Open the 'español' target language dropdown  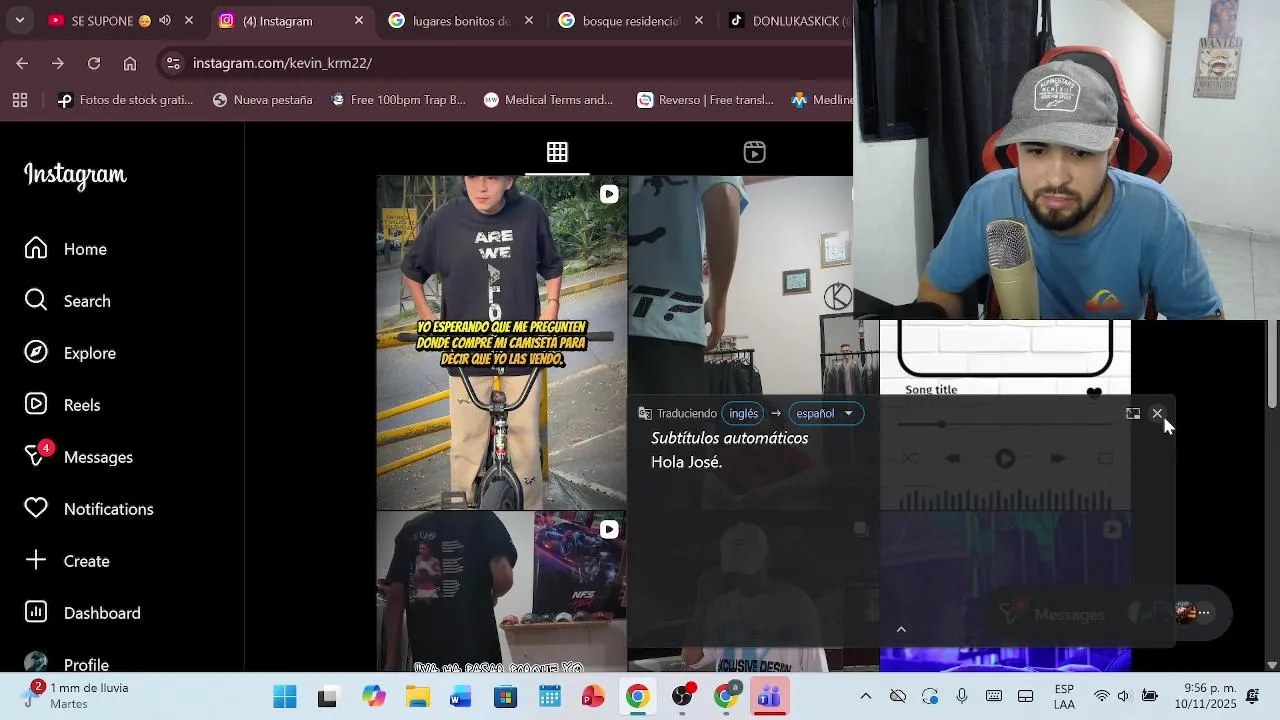[826, 413]
